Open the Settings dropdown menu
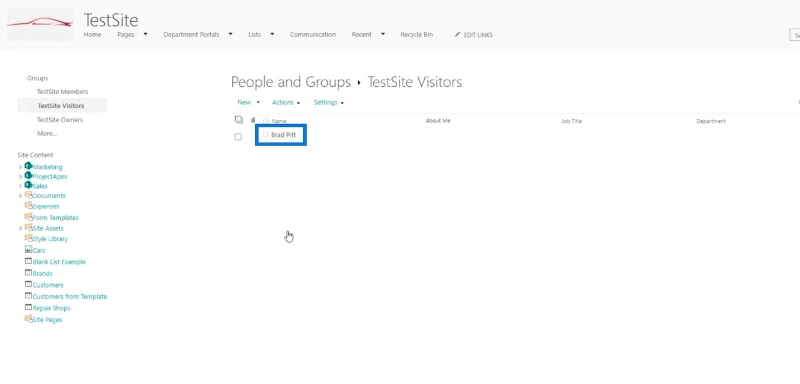Image resolution: width=800 pixels, height=384 pixels. coord(329,103)
